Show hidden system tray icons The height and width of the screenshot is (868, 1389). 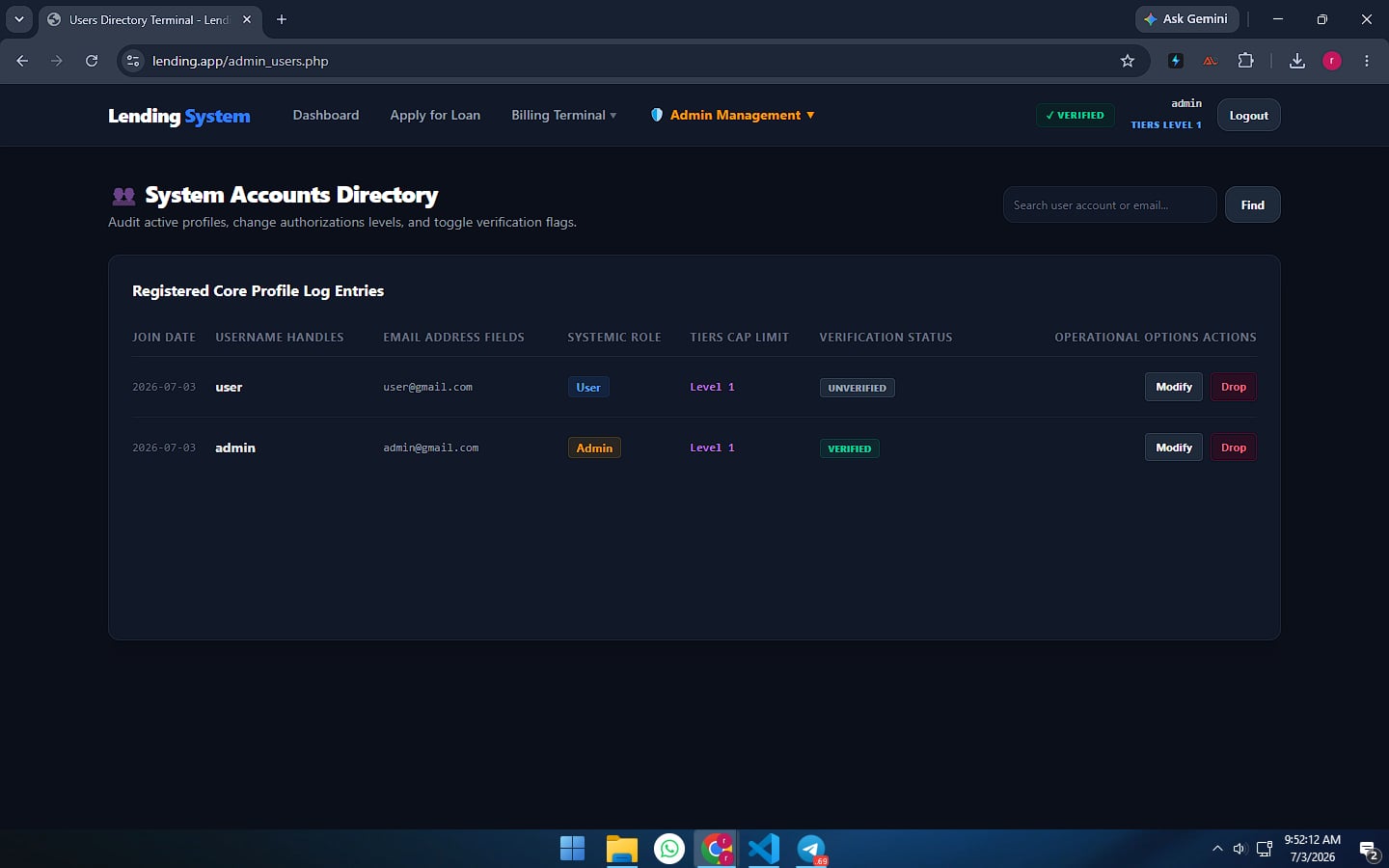(x=1217, y=849)
